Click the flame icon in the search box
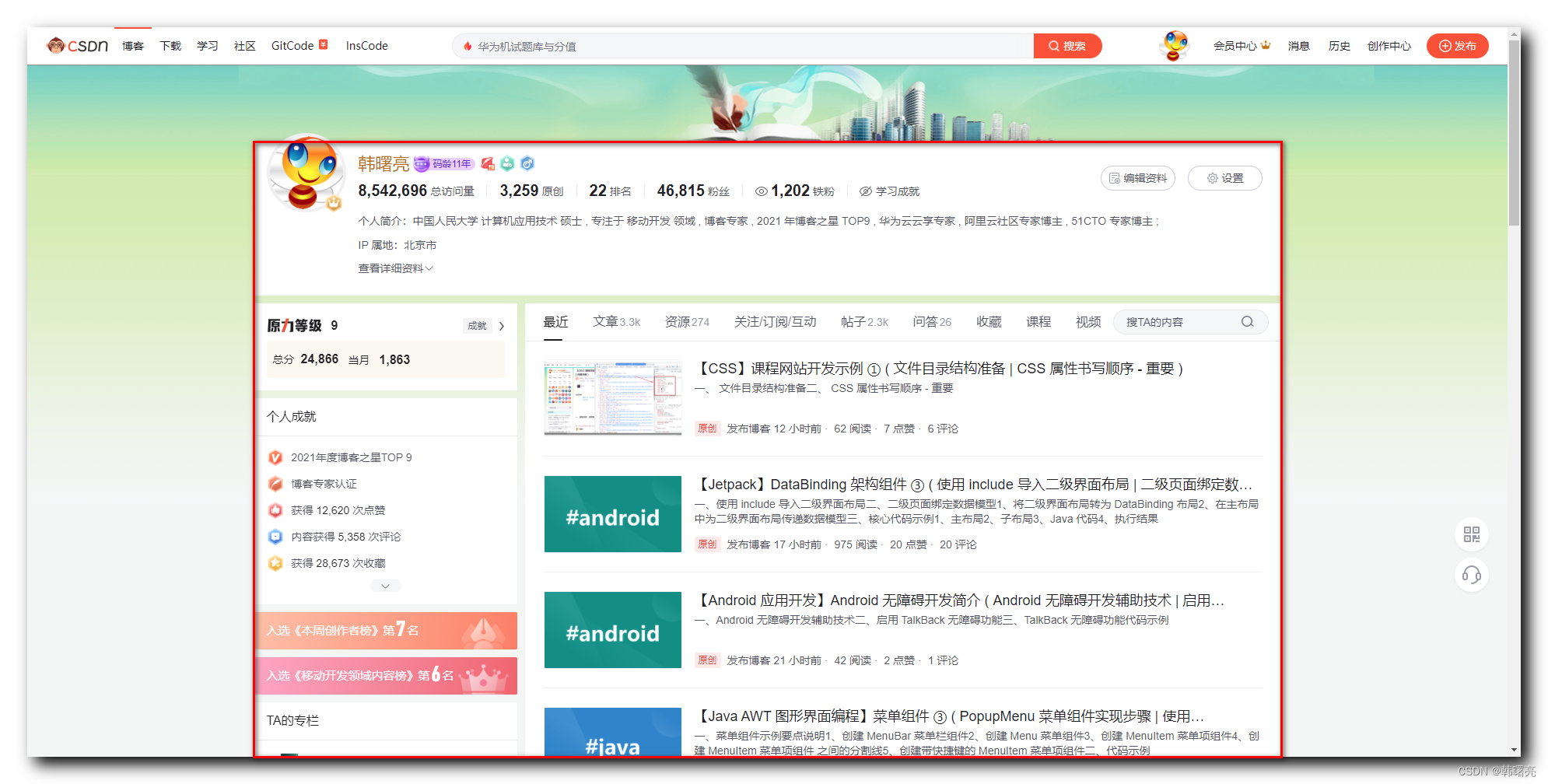Viewport: 1548px width, 784px height. click(468, 46)
